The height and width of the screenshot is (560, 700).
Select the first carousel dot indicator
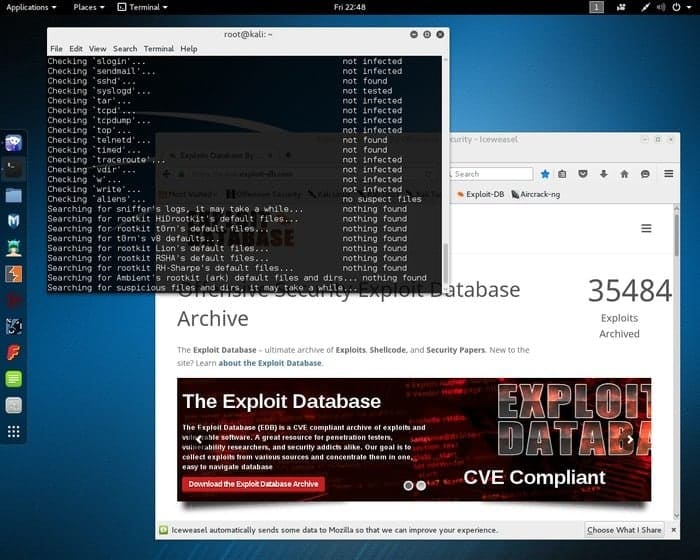click(408, 485)
